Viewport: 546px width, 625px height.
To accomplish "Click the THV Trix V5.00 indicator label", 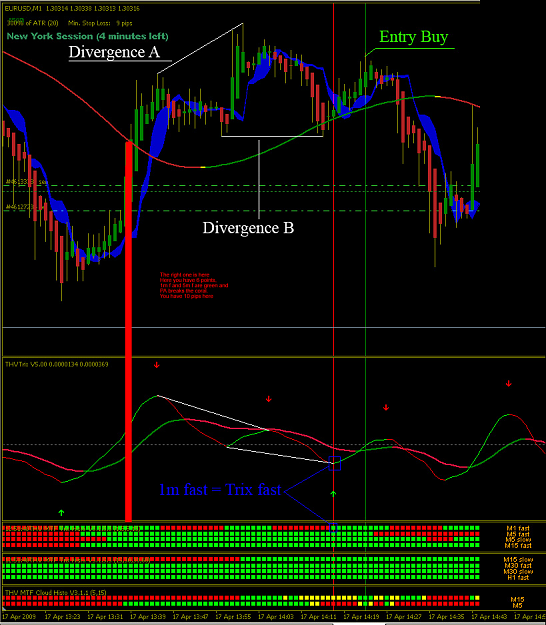I will tap(56, 364).
